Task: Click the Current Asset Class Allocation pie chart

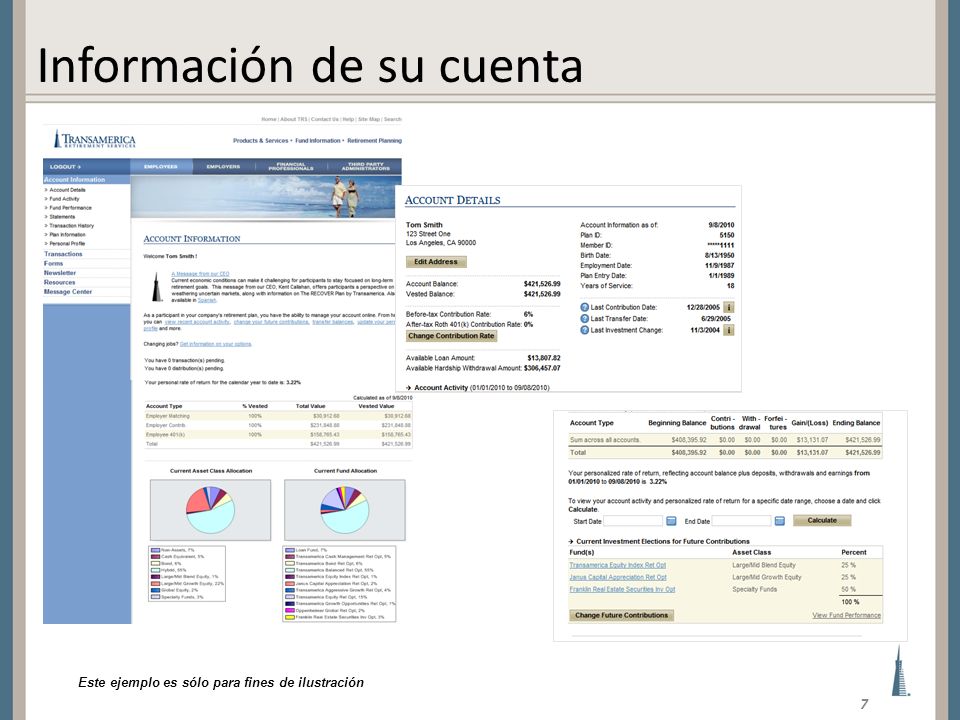Action: pos(210,509)
